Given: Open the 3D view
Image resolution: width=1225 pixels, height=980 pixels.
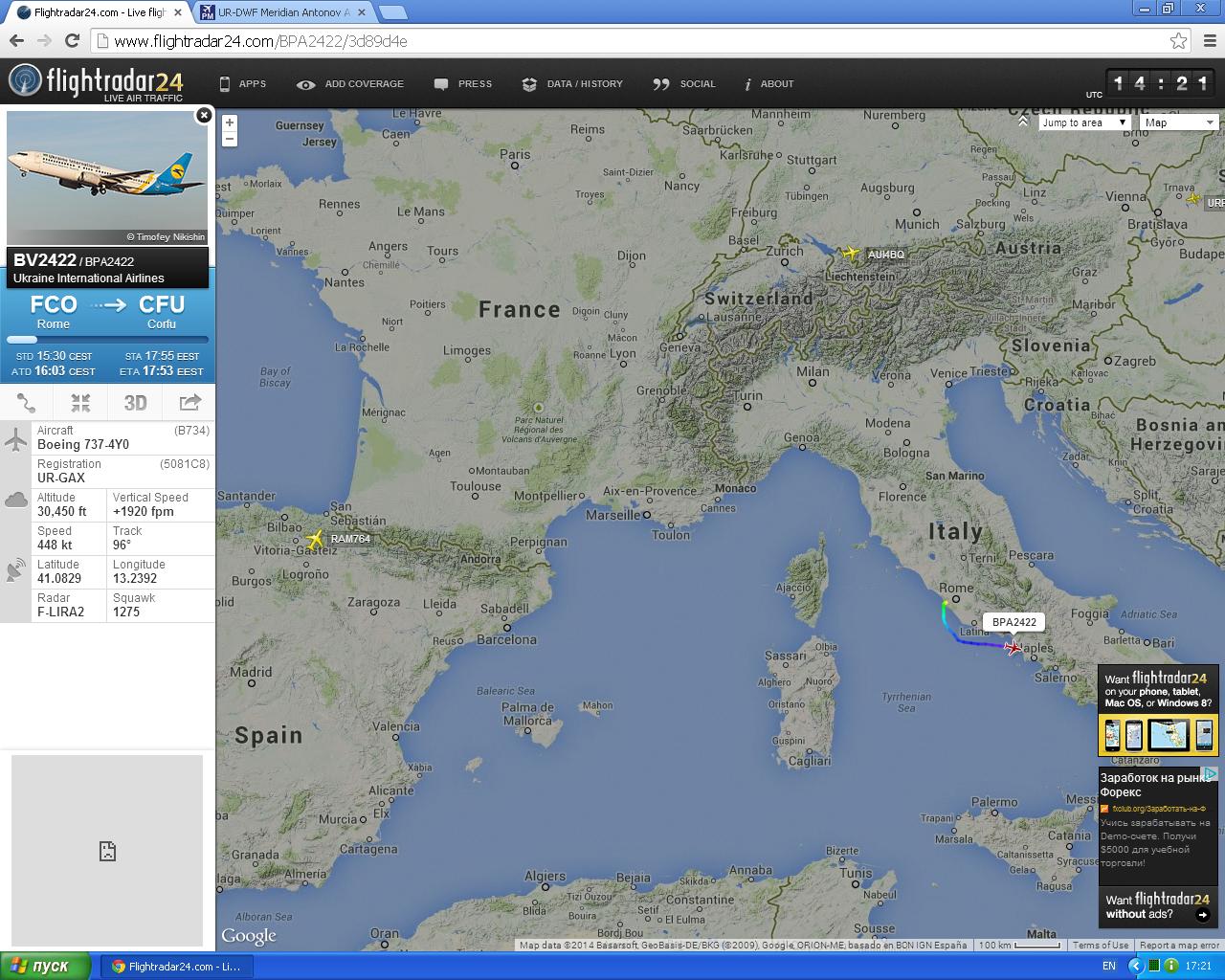Looking at the screenshot, I should [x=135, y=402].
